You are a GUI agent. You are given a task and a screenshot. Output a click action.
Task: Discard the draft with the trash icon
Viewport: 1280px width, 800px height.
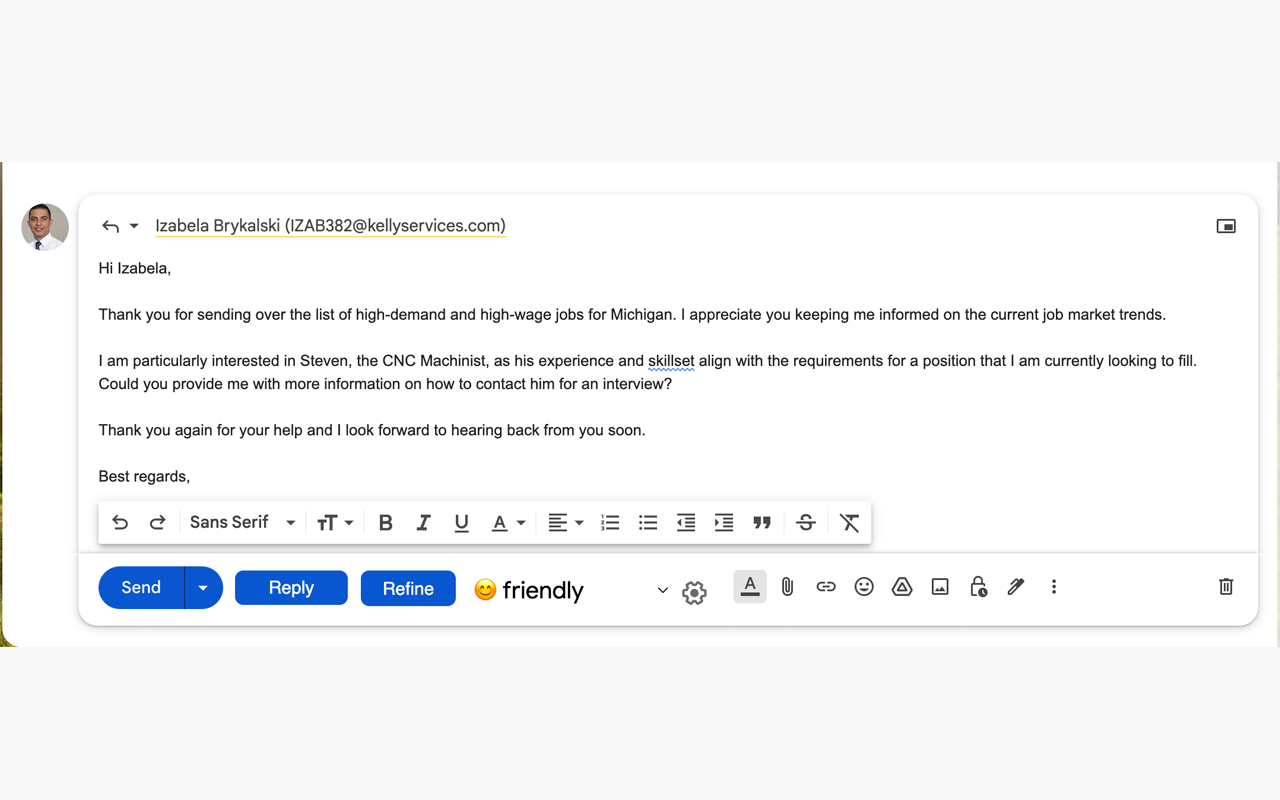(x=1225, y=586)
